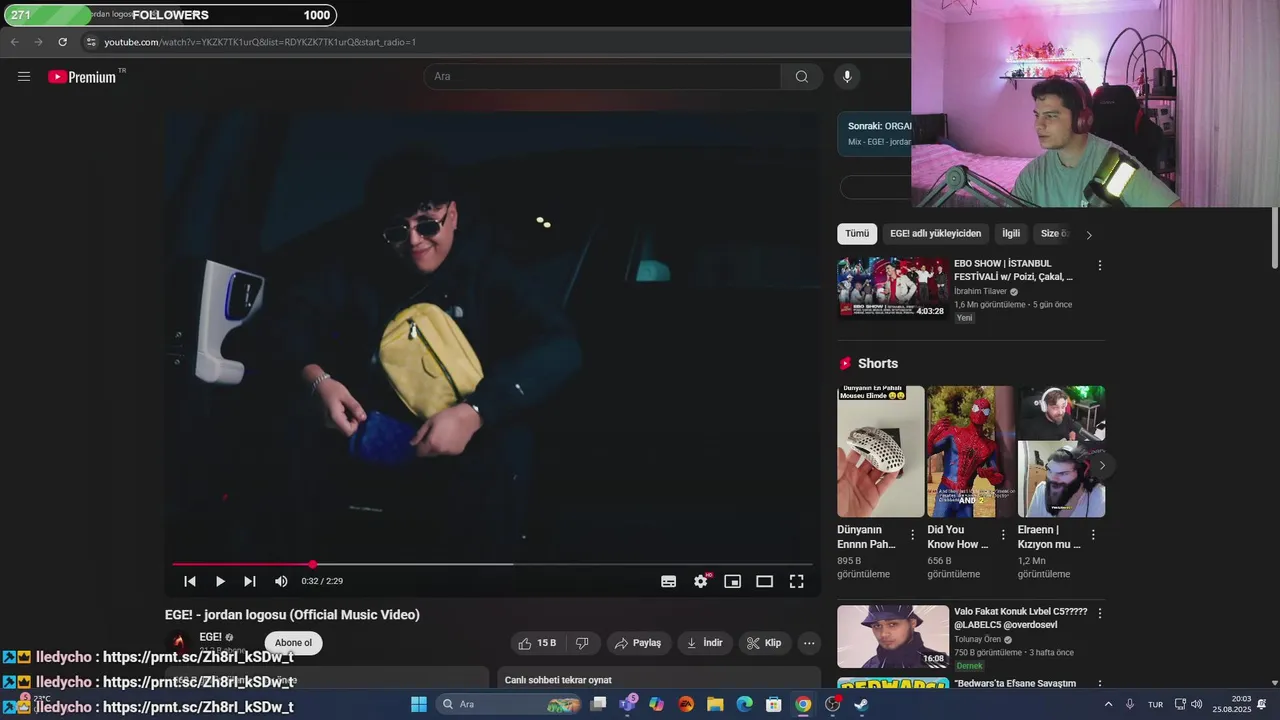This screenshot has width=1280, height=720.
Task: Open Valo Fakat Konuk Lvbel C5 video
Action: pos(893,636)
